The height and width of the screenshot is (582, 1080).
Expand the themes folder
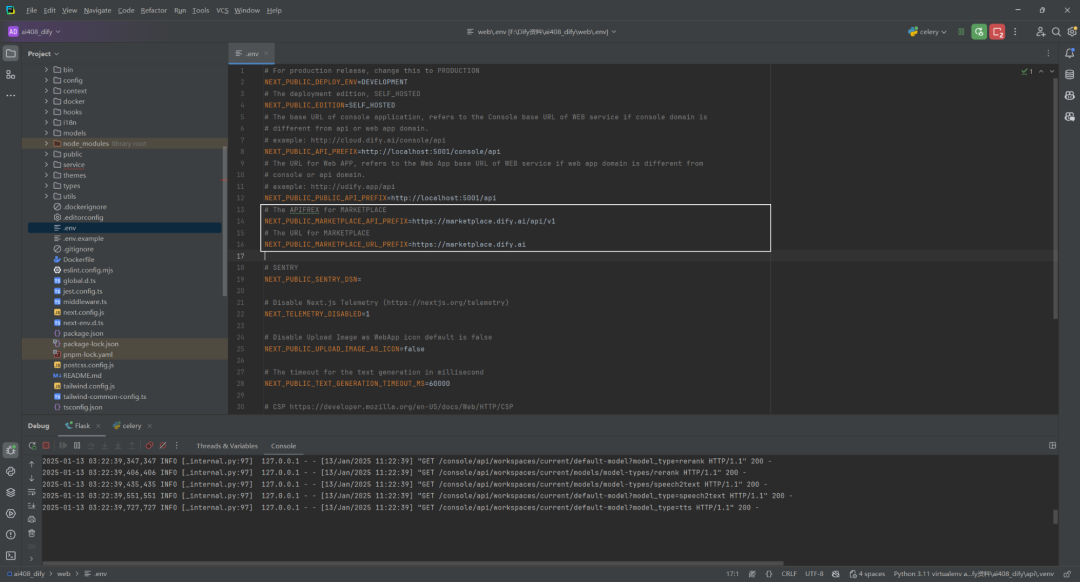click(x=46, y=175)
